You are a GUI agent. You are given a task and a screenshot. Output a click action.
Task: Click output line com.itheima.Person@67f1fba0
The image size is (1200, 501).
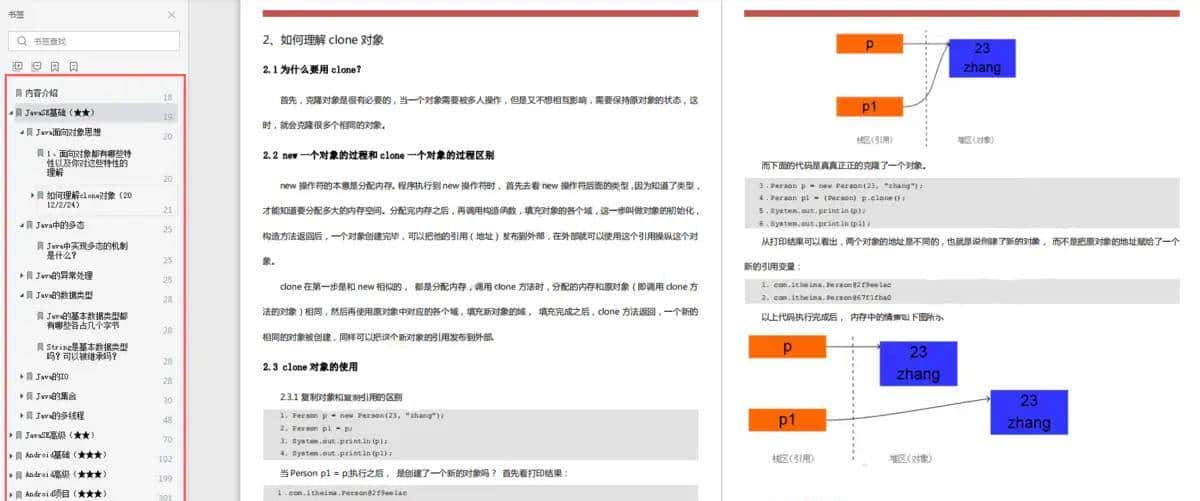(826, 297)
